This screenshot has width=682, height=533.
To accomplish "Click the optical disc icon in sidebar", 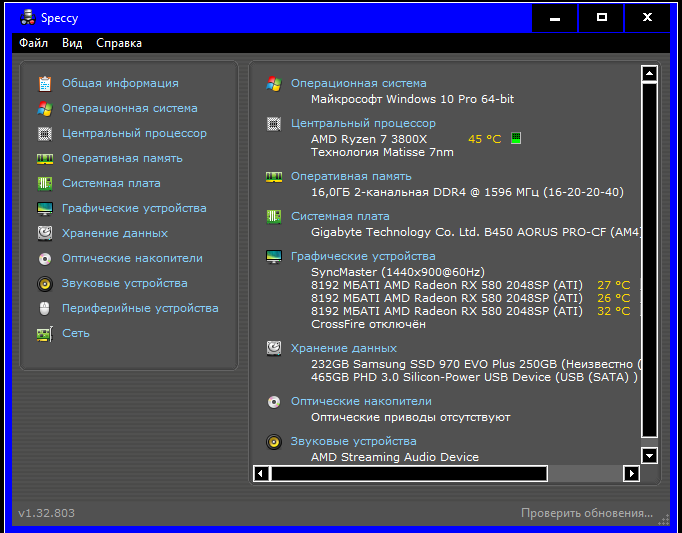I will (45, 259).
